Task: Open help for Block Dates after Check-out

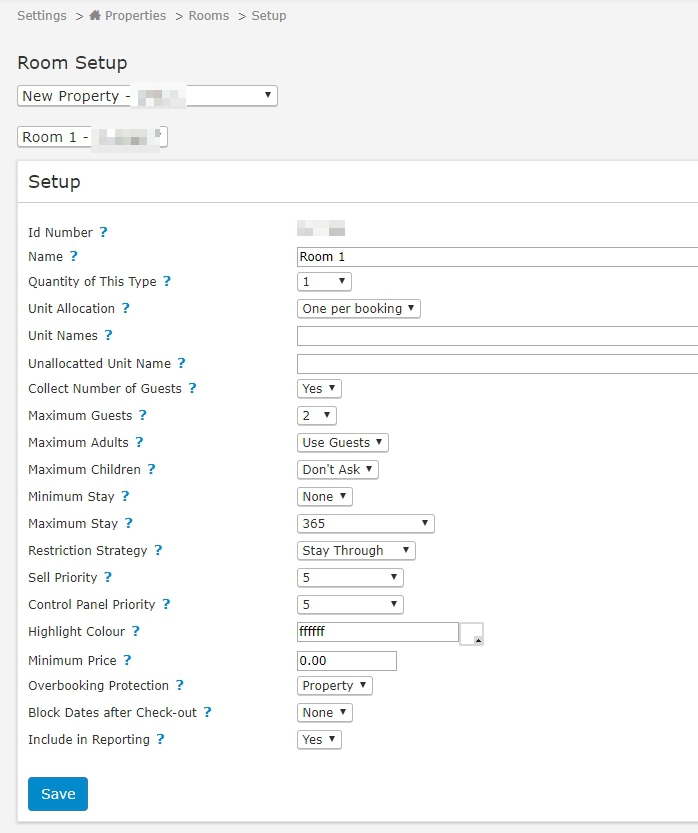Action: [208, 712]
